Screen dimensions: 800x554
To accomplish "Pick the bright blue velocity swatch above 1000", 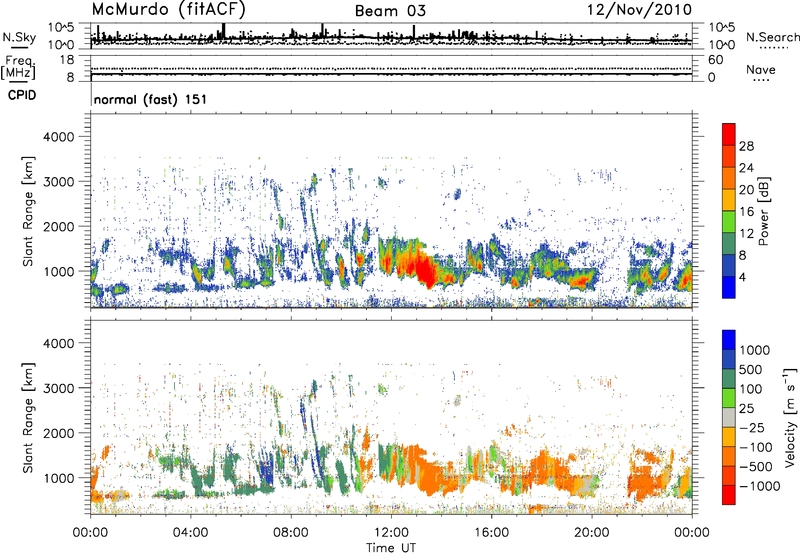I will click(x=729, y=340).
